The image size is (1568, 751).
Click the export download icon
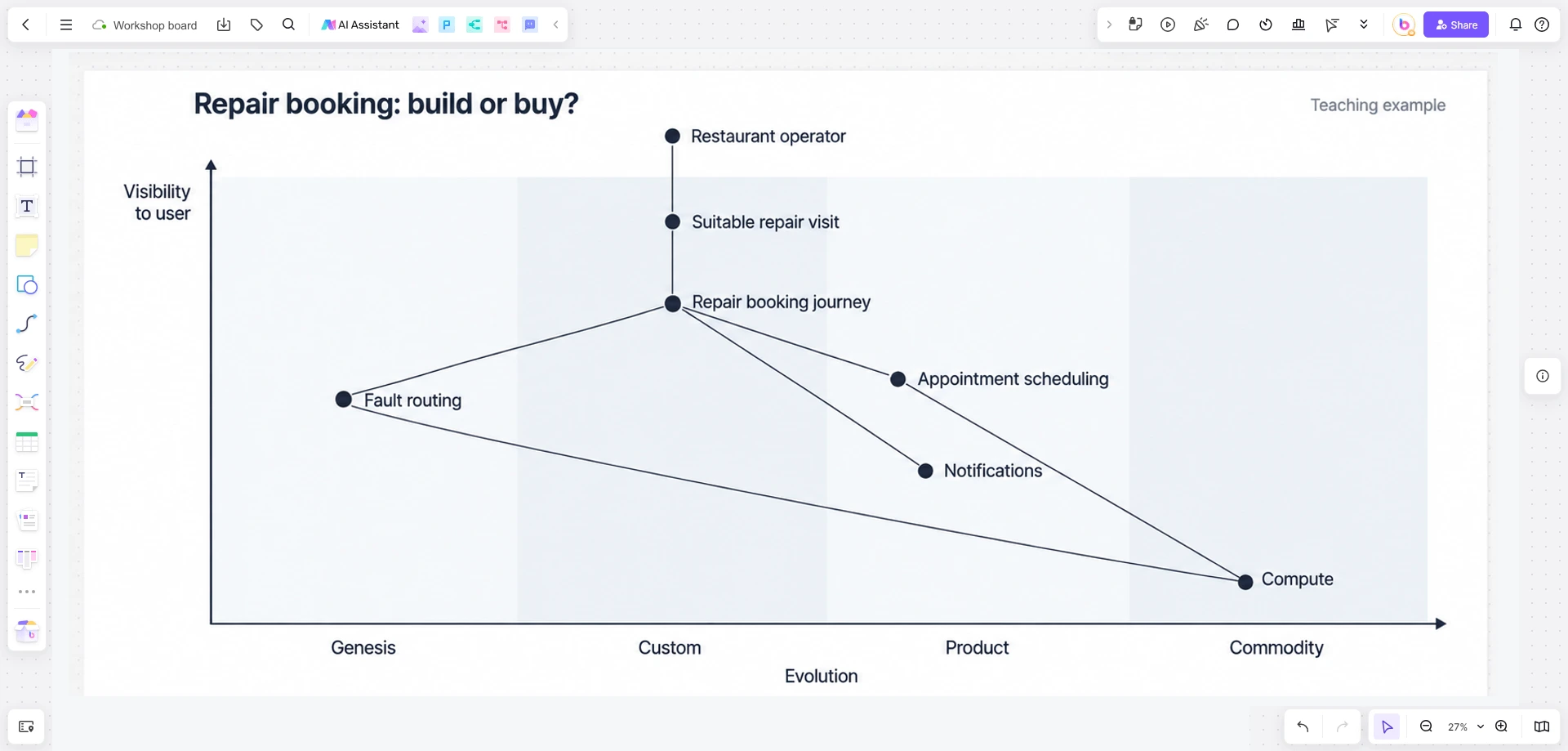coord(224,25)
